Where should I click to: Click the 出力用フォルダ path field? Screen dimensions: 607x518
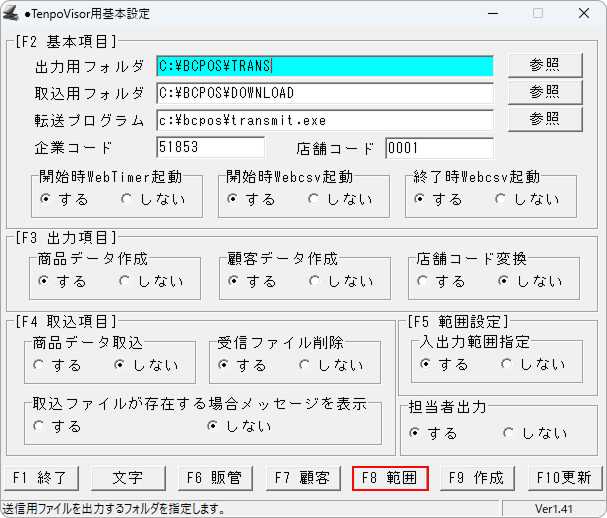coord(324,66)
